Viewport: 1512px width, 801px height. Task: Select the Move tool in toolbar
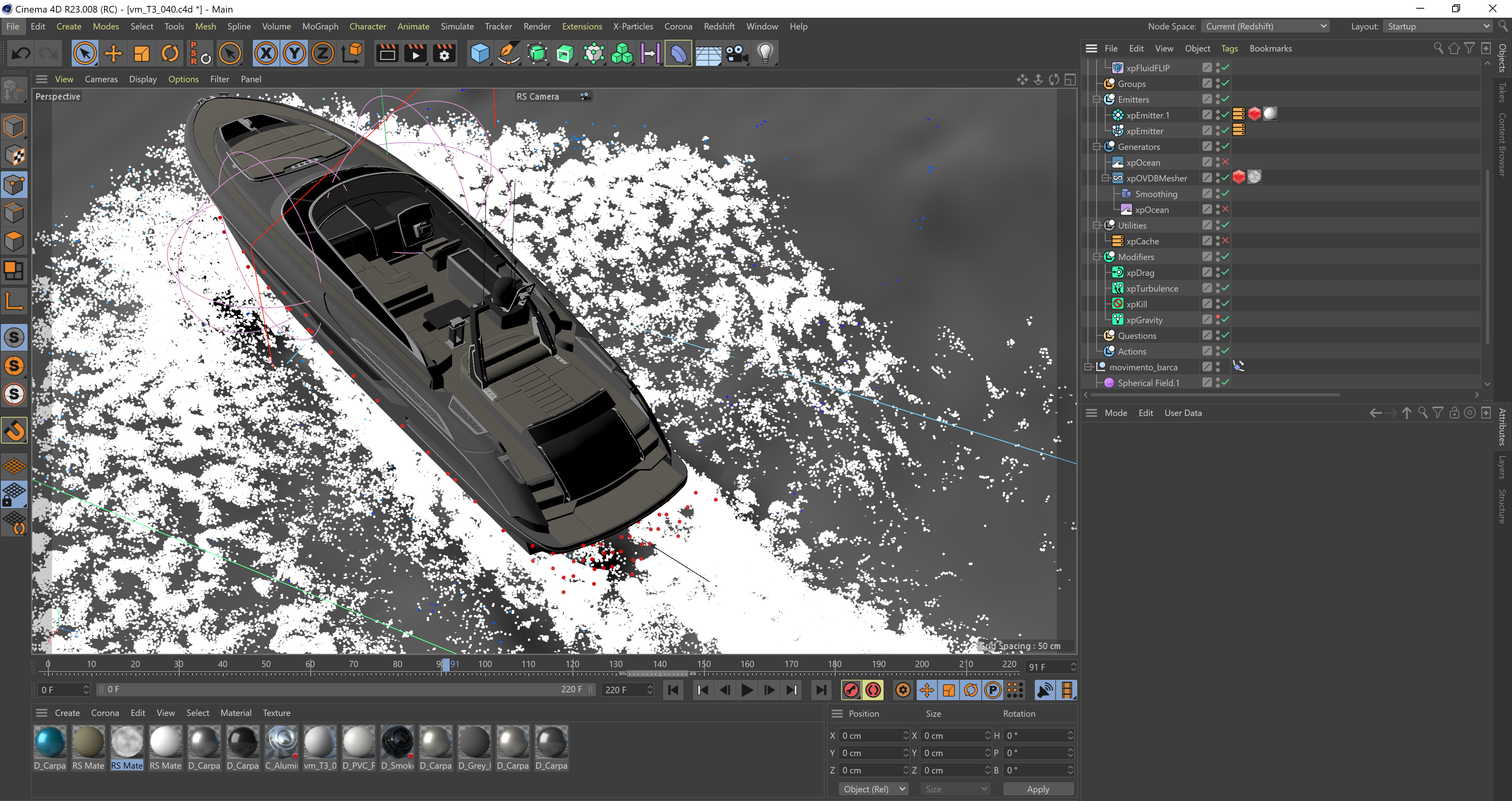click(113, 54)
